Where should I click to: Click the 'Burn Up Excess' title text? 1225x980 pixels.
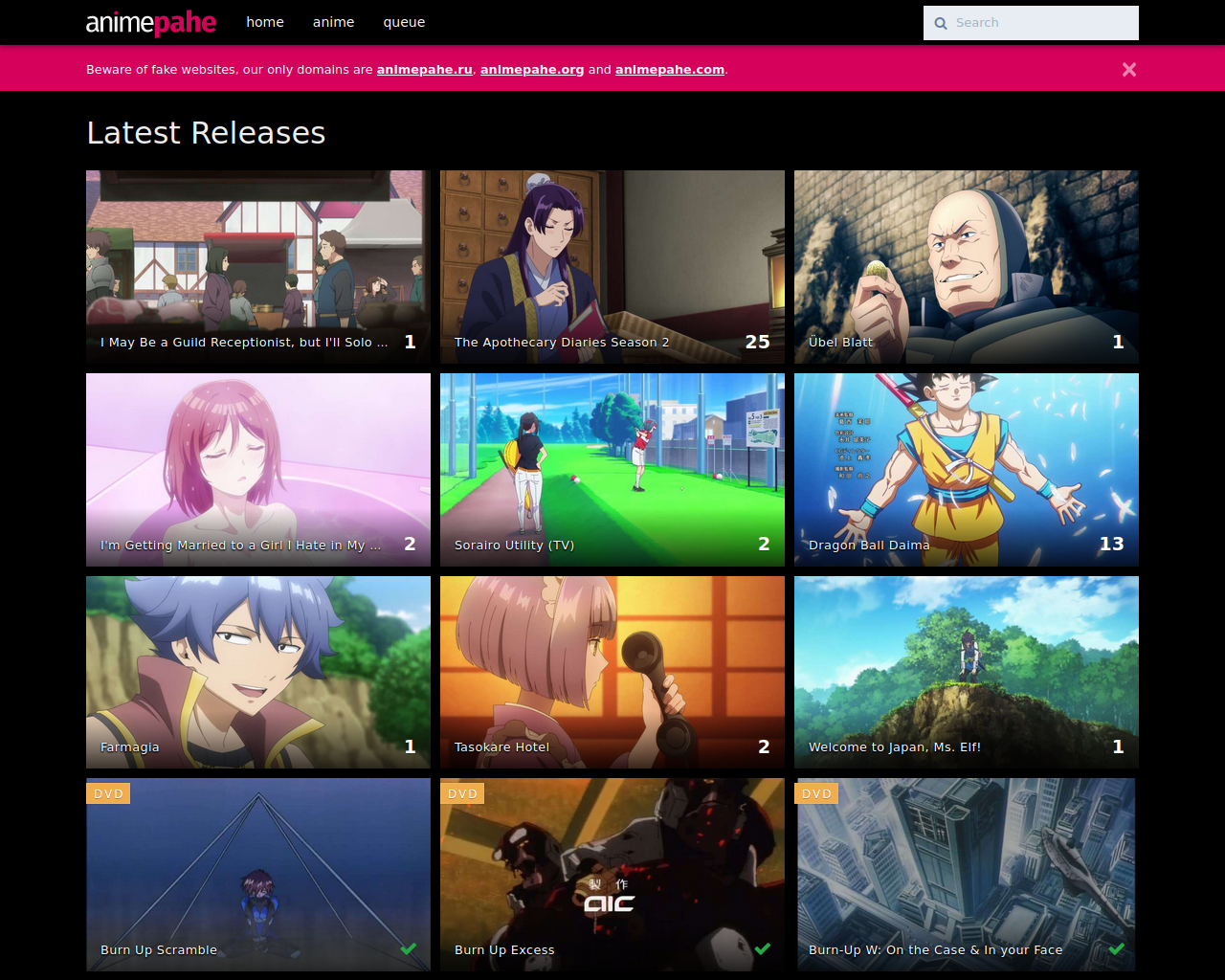(x=504, y=949)
